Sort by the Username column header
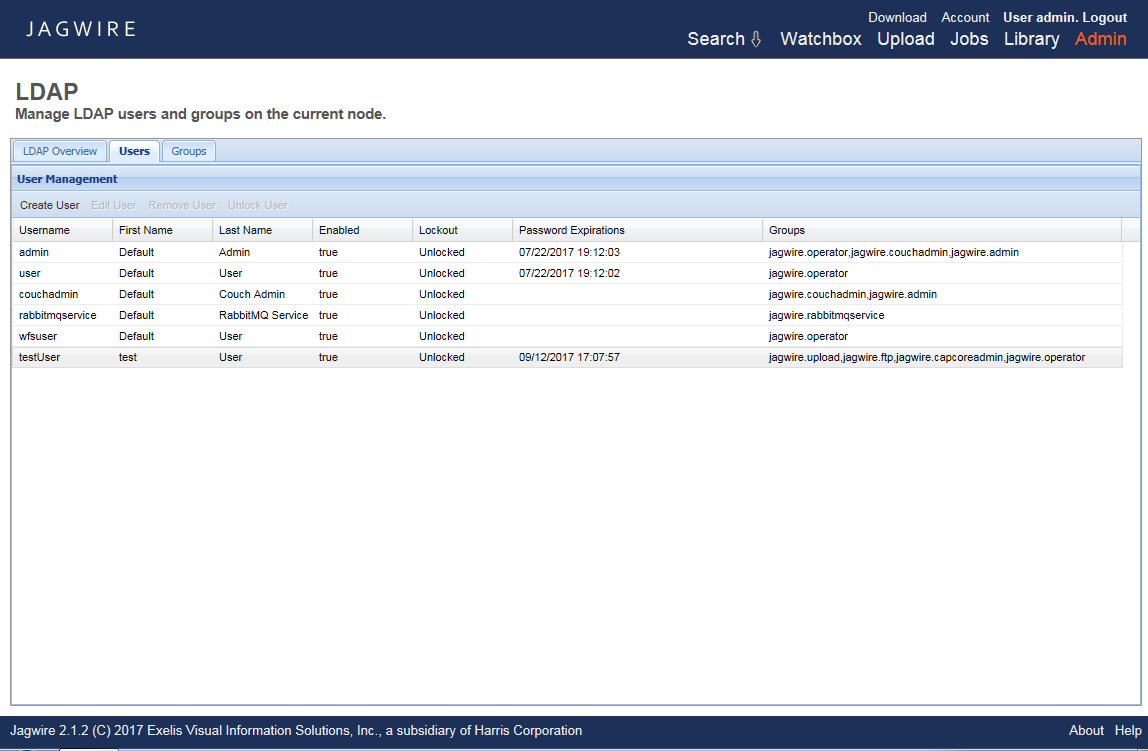Viewport: 1148px width, 751px height. tap(45, 230)
